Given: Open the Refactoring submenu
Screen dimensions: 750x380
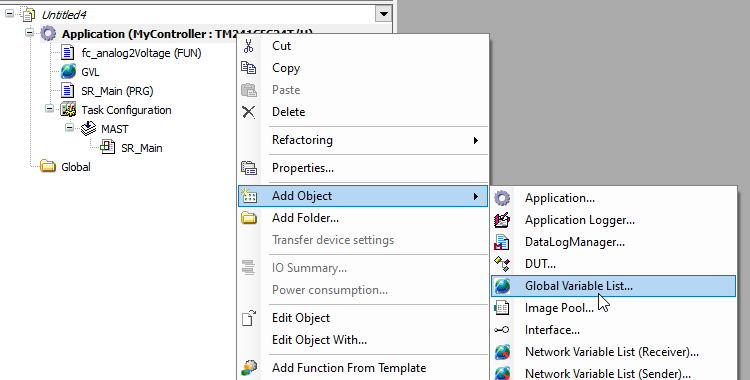Looking at the screenshot, I should [x=363, y=140].
